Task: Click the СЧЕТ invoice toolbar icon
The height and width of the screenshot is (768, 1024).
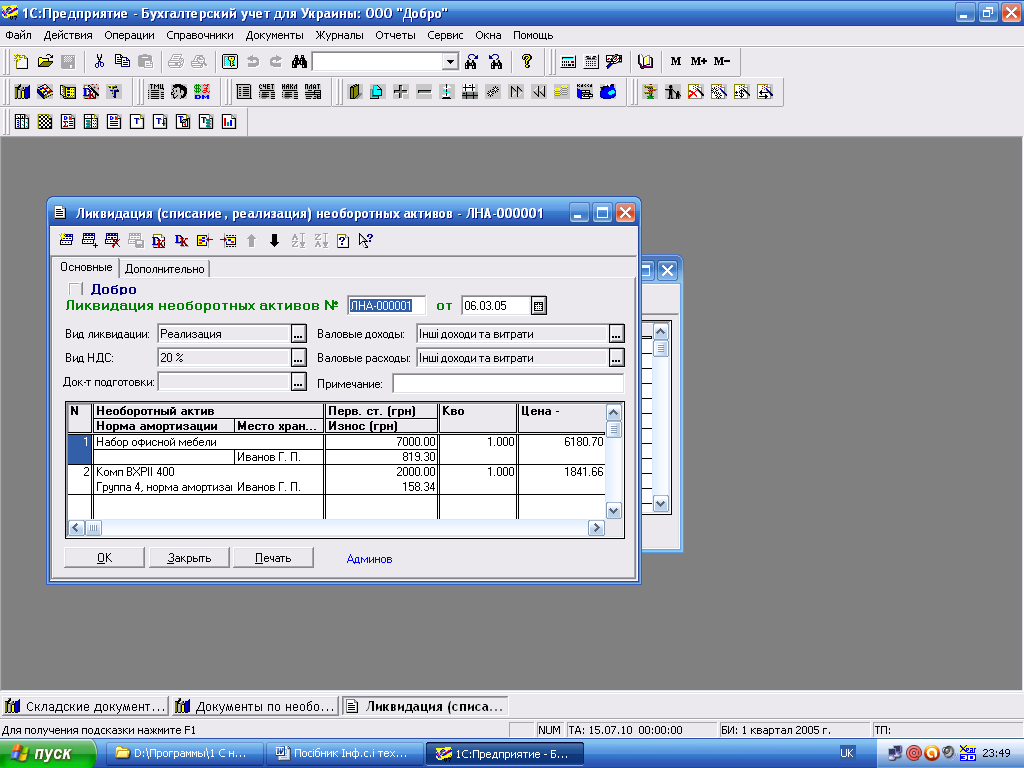Action: (x=266, y=91)
